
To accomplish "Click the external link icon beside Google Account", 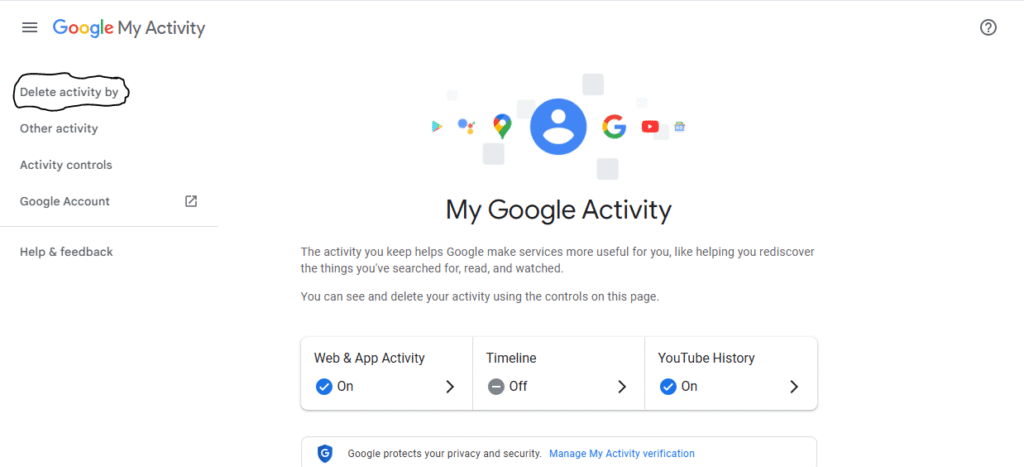I will coord(191,201).
